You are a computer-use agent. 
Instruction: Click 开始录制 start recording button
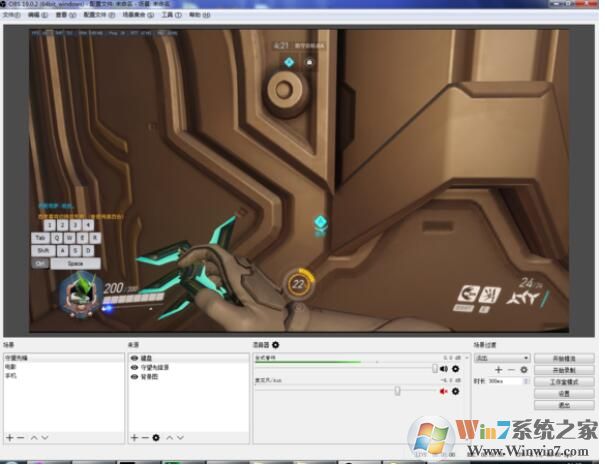point(564,370)
